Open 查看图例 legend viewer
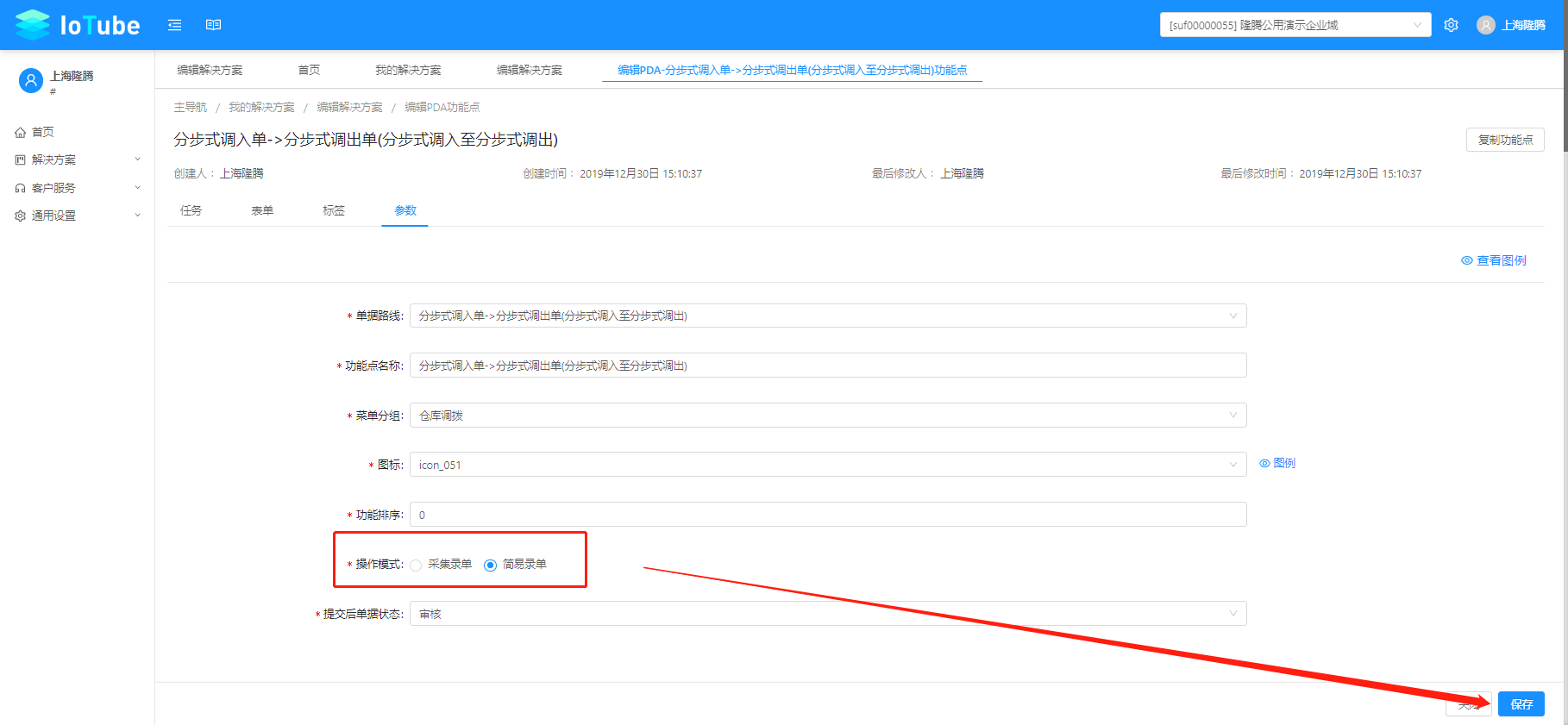 1494,260
